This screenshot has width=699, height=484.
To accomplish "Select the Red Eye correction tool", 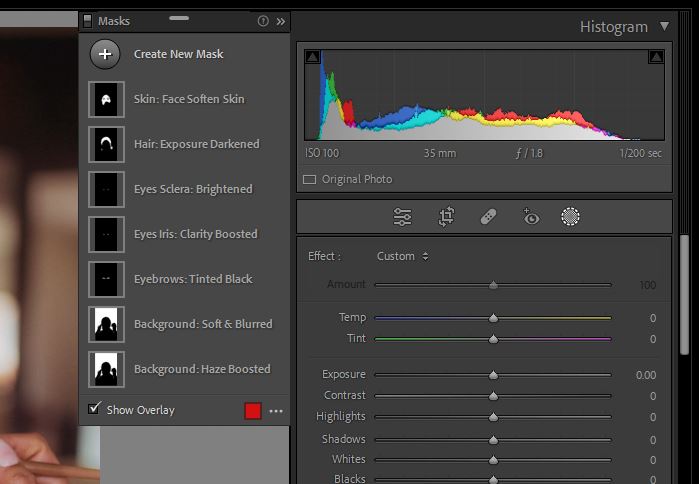I will (x=530, y=216).
